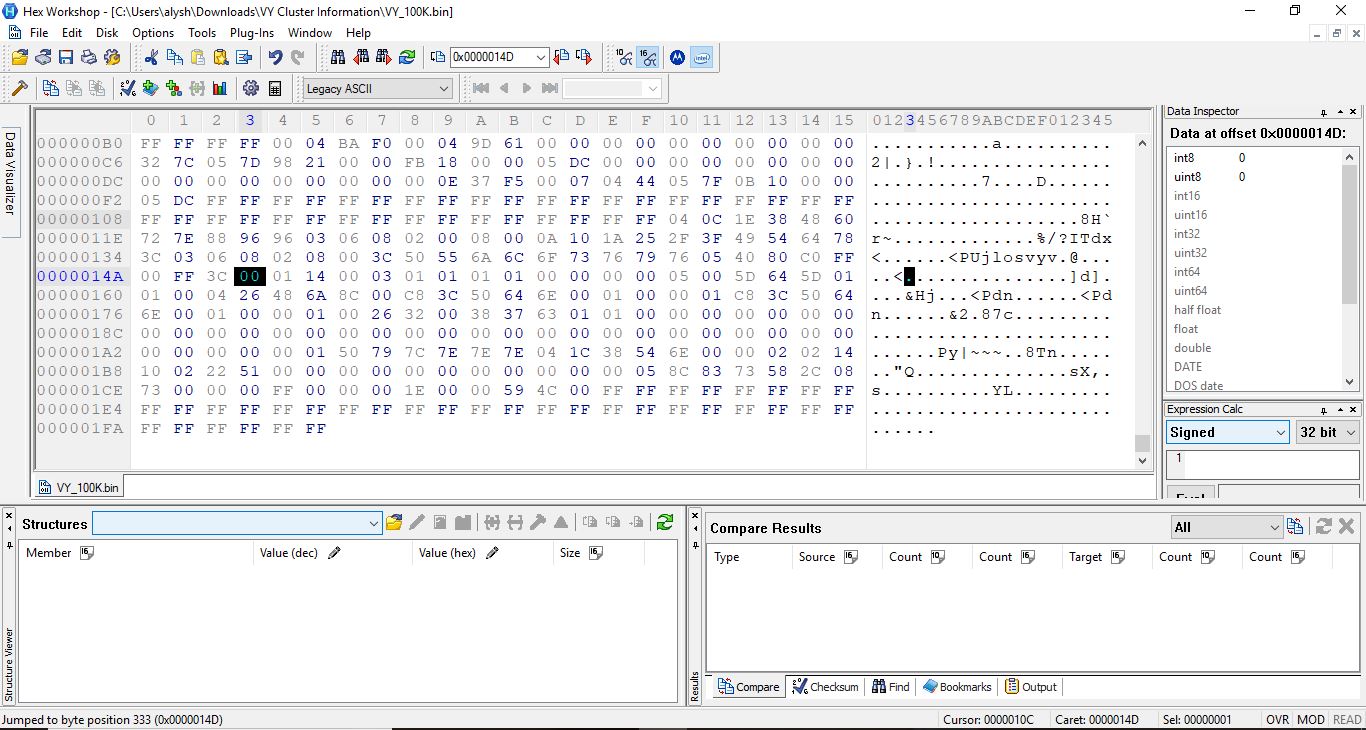This screenshot has height=730, width=1366.
Task: Click the Find Previous binoculars icon
Action: coord(361,57)
